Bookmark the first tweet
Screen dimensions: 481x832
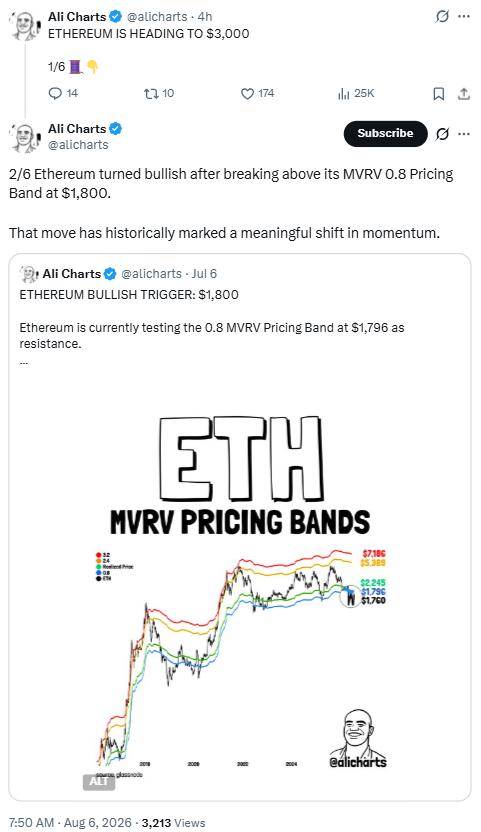[439, 94]
